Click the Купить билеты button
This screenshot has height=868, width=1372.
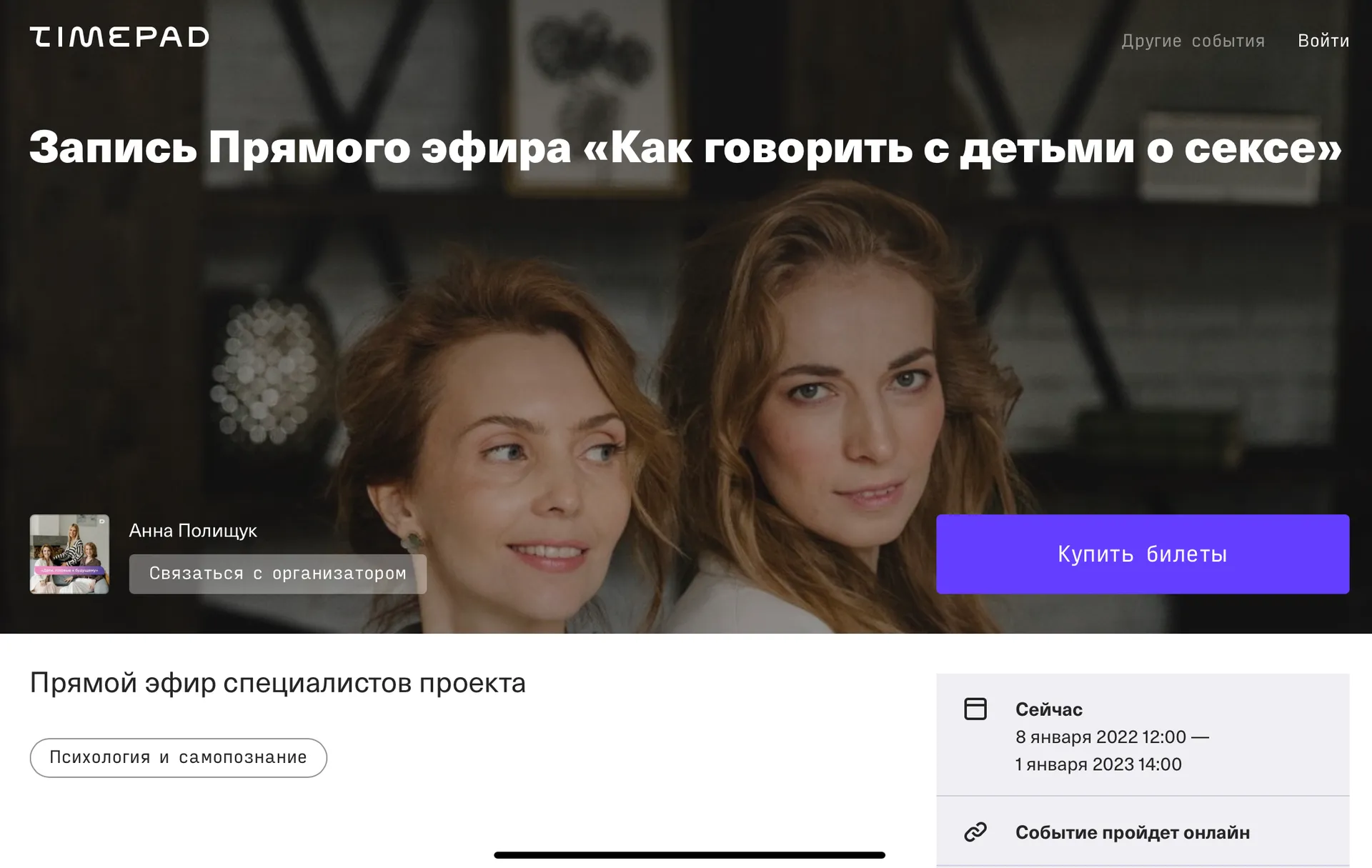pos(1142,554)
